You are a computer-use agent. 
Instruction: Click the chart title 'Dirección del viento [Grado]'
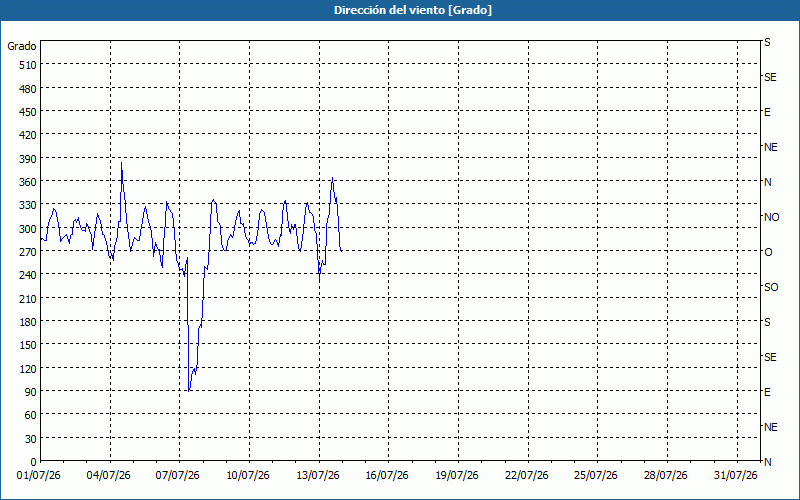click(x=413, y=10)
